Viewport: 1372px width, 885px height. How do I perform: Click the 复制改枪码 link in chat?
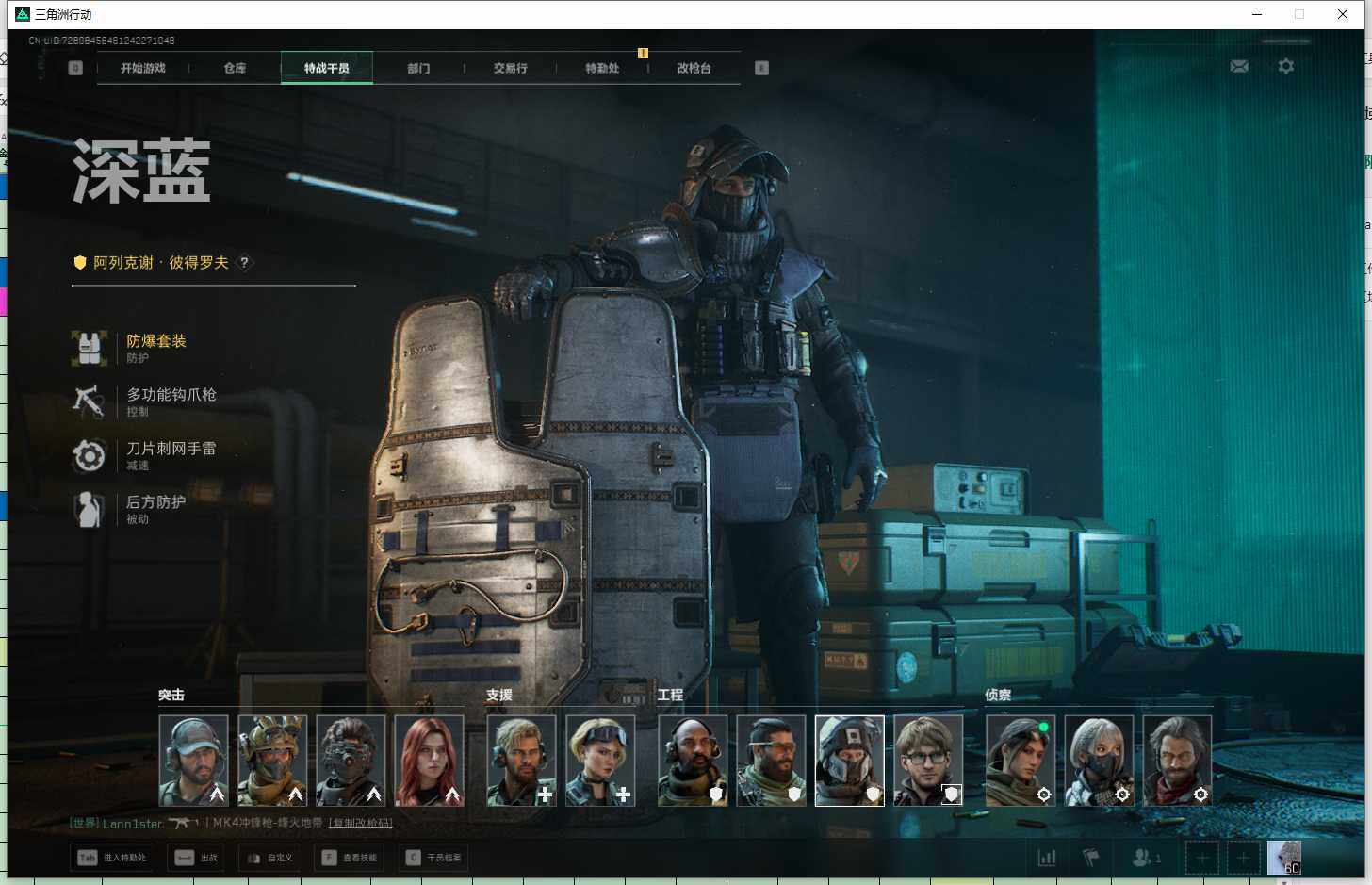[x=361, y=823]
